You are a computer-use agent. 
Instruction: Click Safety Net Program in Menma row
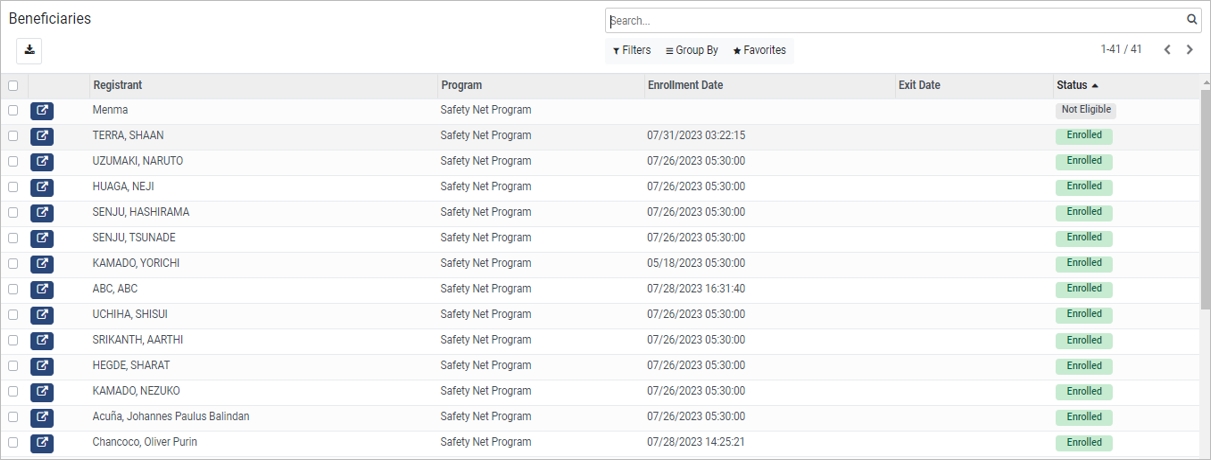point(486,110)
